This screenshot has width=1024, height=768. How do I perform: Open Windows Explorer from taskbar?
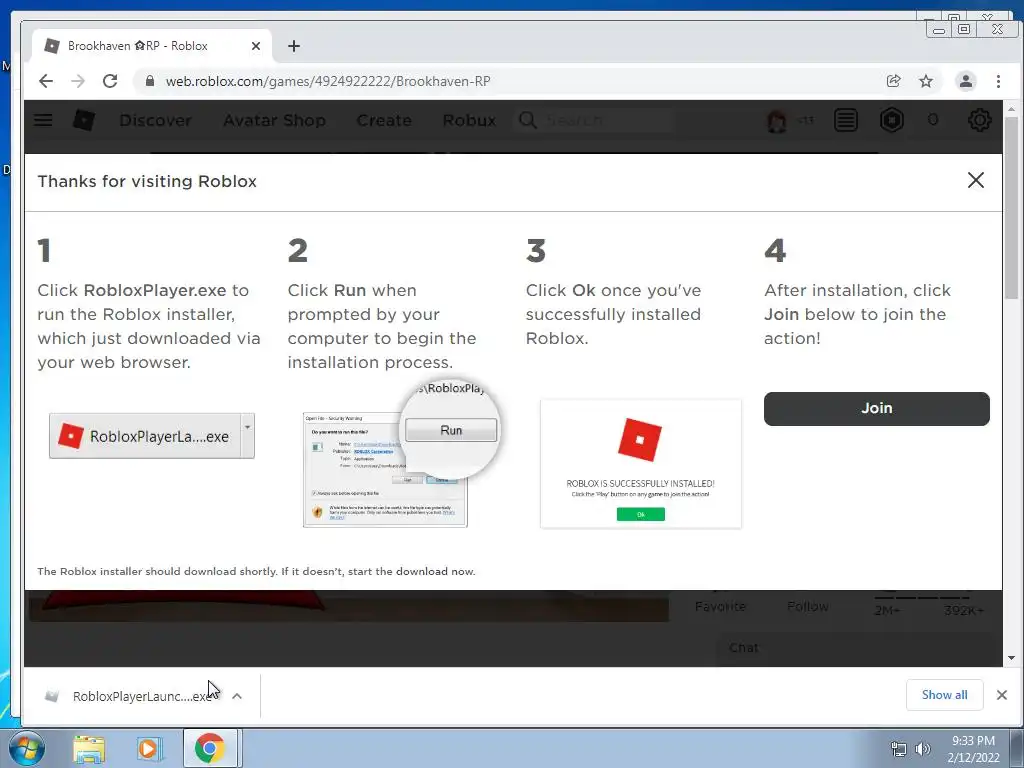coord(89,749)
